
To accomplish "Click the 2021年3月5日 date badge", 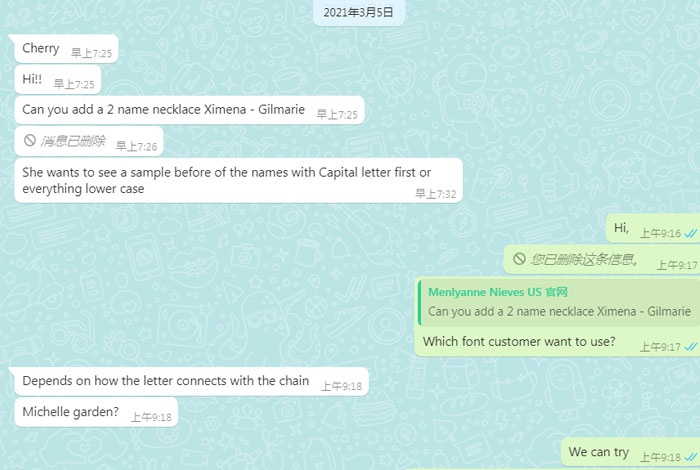I will tap(358, 12).
